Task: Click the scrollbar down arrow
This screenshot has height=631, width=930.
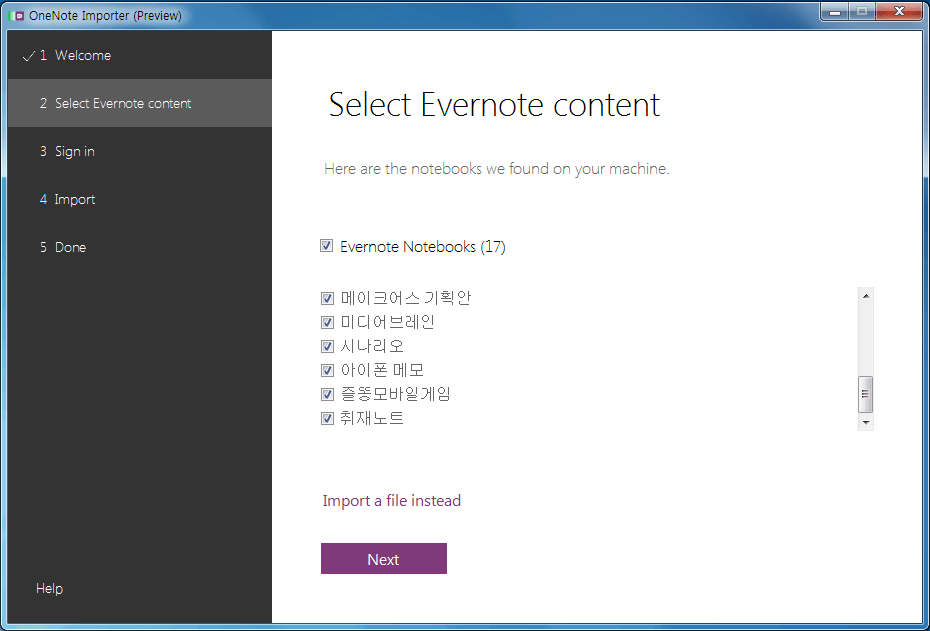Action: click(865, 422)
